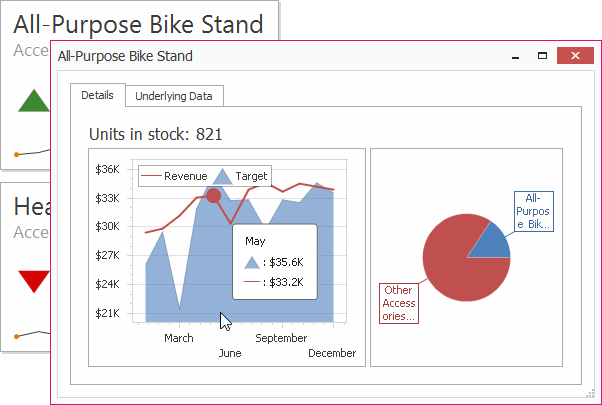Click the green up triangle indicator
The image size is (602, 405).
click(x=33, y=100)
